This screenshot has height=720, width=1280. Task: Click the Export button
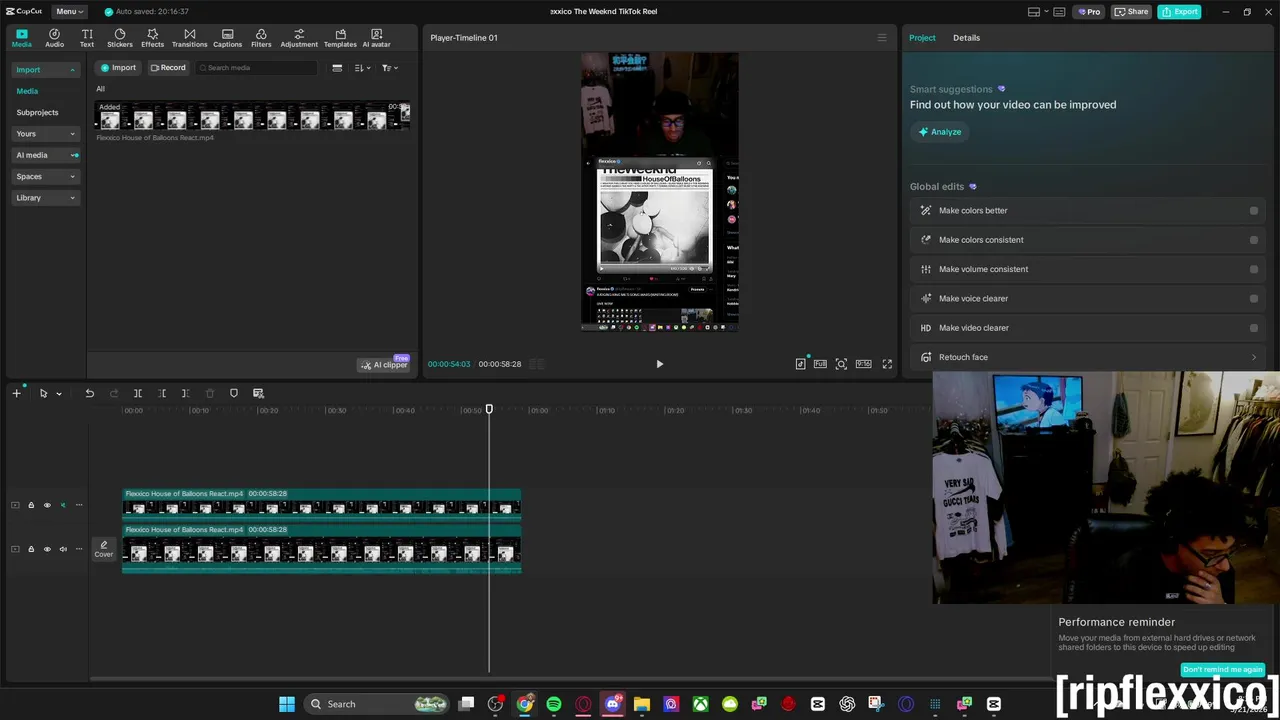[x=1179, y=12]
